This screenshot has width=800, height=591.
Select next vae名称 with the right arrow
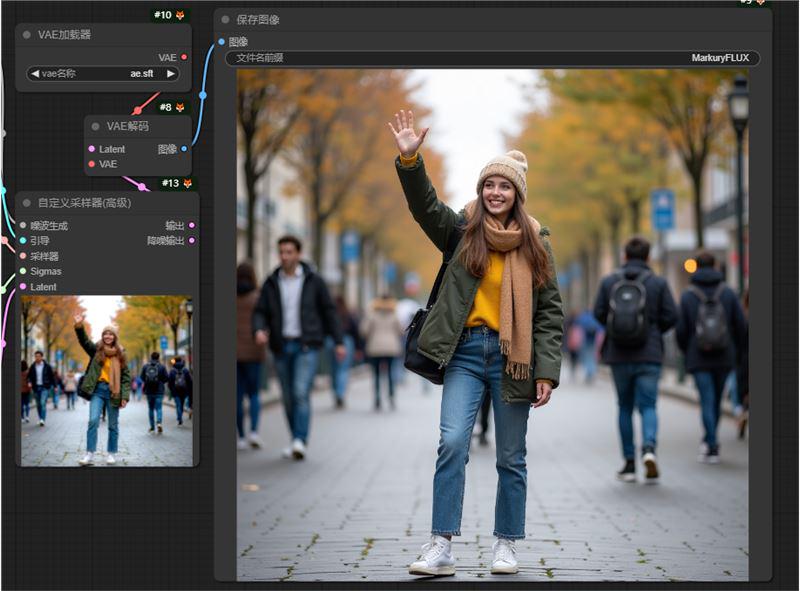point(171,73)
